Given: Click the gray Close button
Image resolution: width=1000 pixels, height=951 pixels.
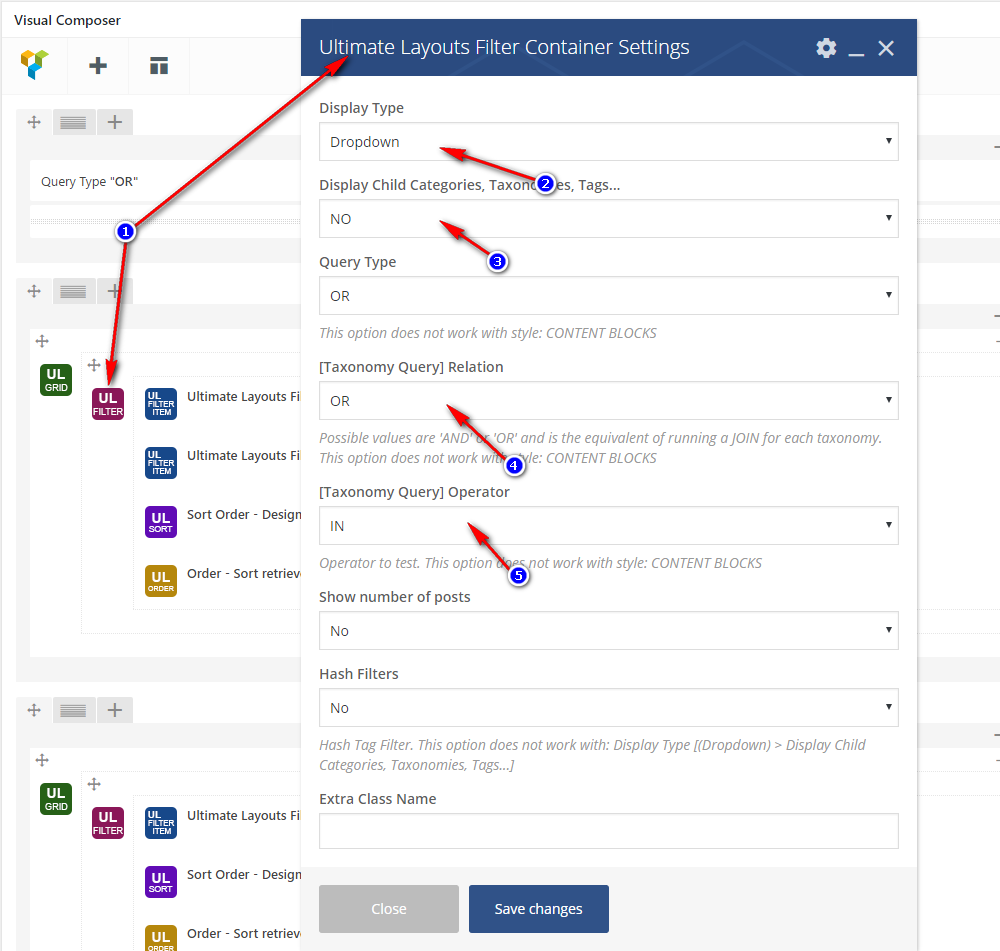Looking at the screenshot, I should click(x=389, y=909).
